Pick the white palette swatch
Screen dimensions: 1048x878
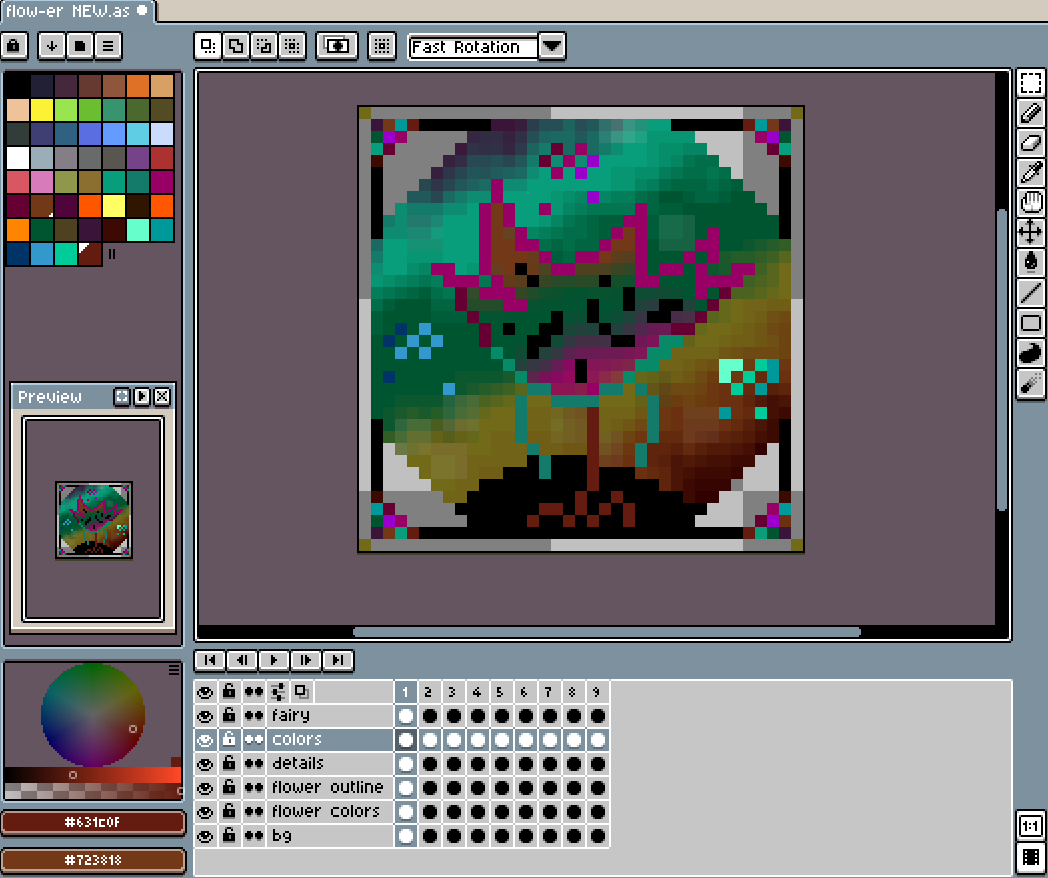[17, 158]
